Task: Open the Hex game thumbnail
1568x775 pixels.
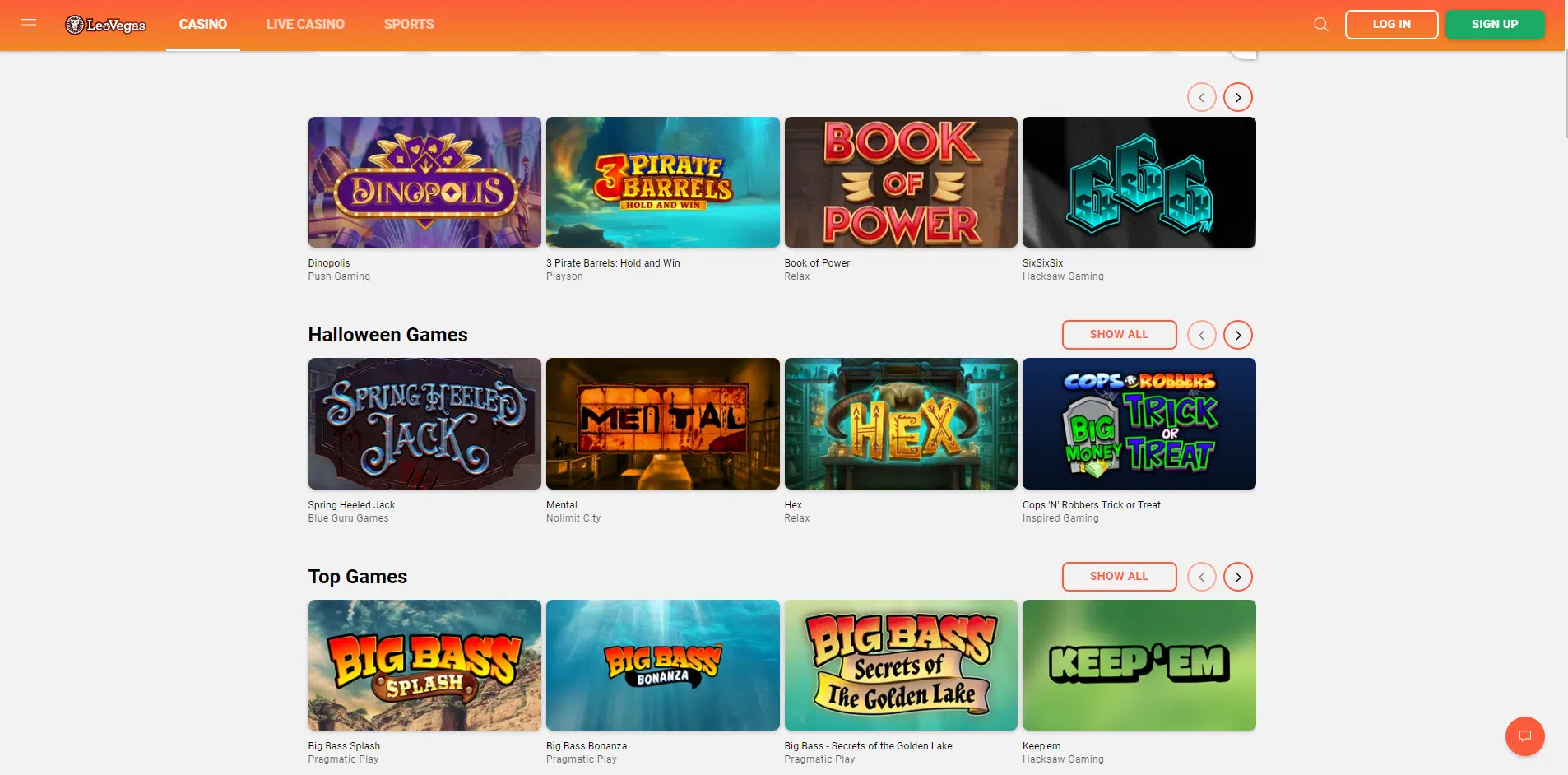Action: 901,424
